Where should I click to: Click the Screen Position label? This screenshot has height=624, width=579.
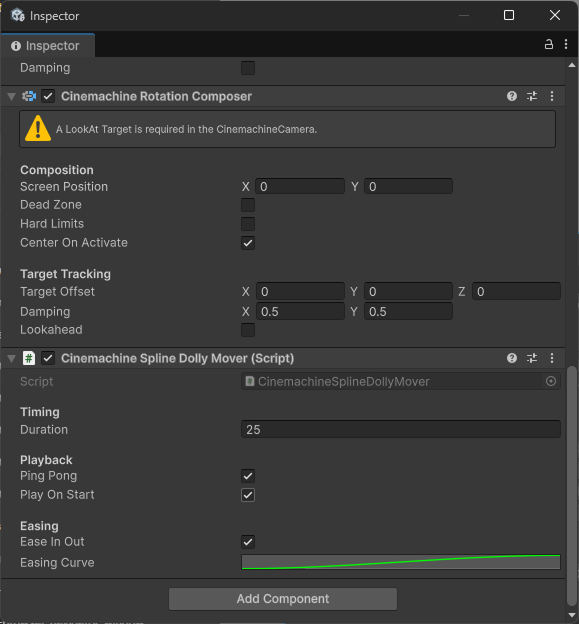[x=64, y=187]
